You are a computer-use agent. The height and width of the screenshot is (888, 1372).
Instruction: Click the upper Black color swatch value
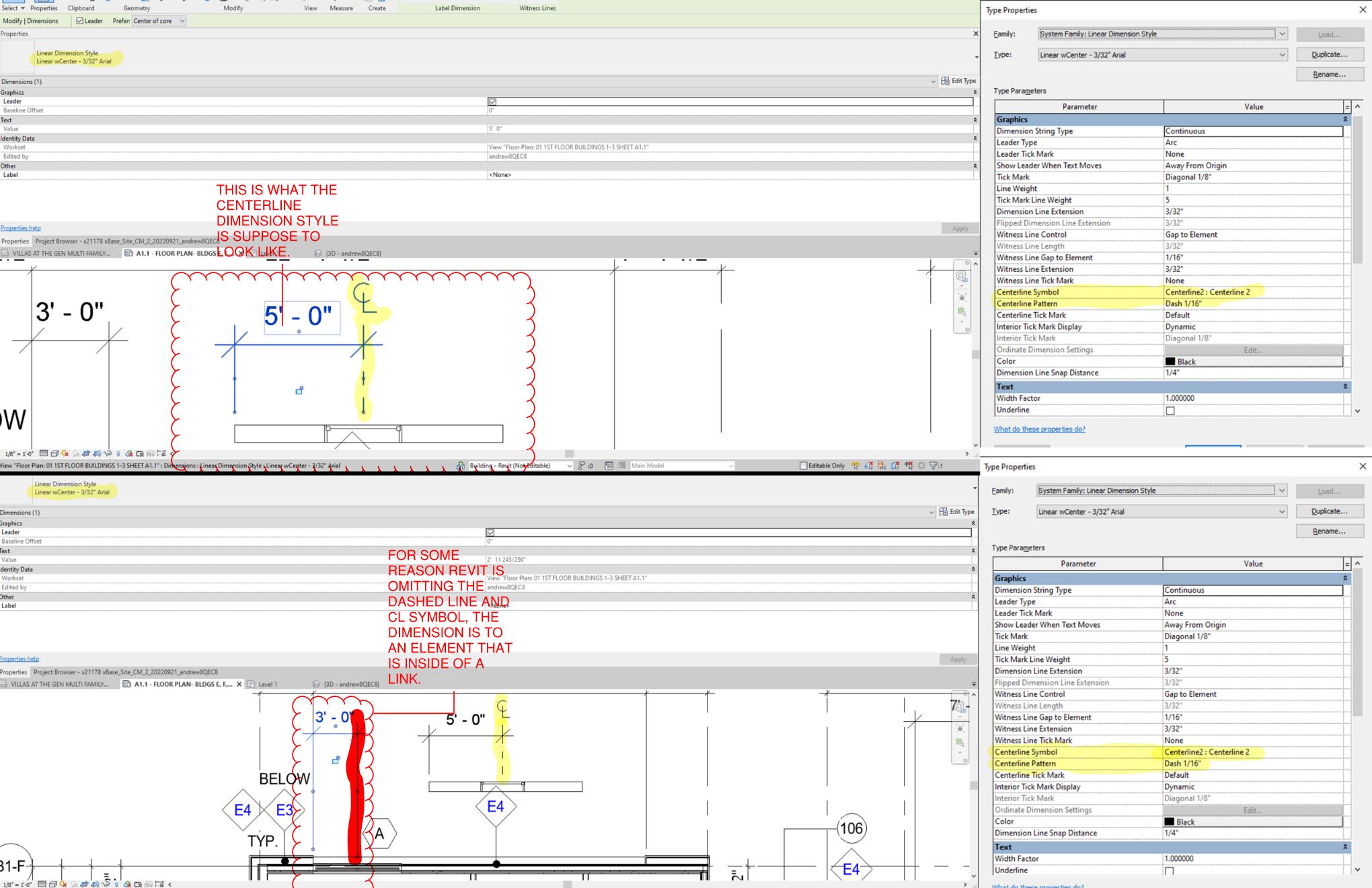click(1254, 361)
